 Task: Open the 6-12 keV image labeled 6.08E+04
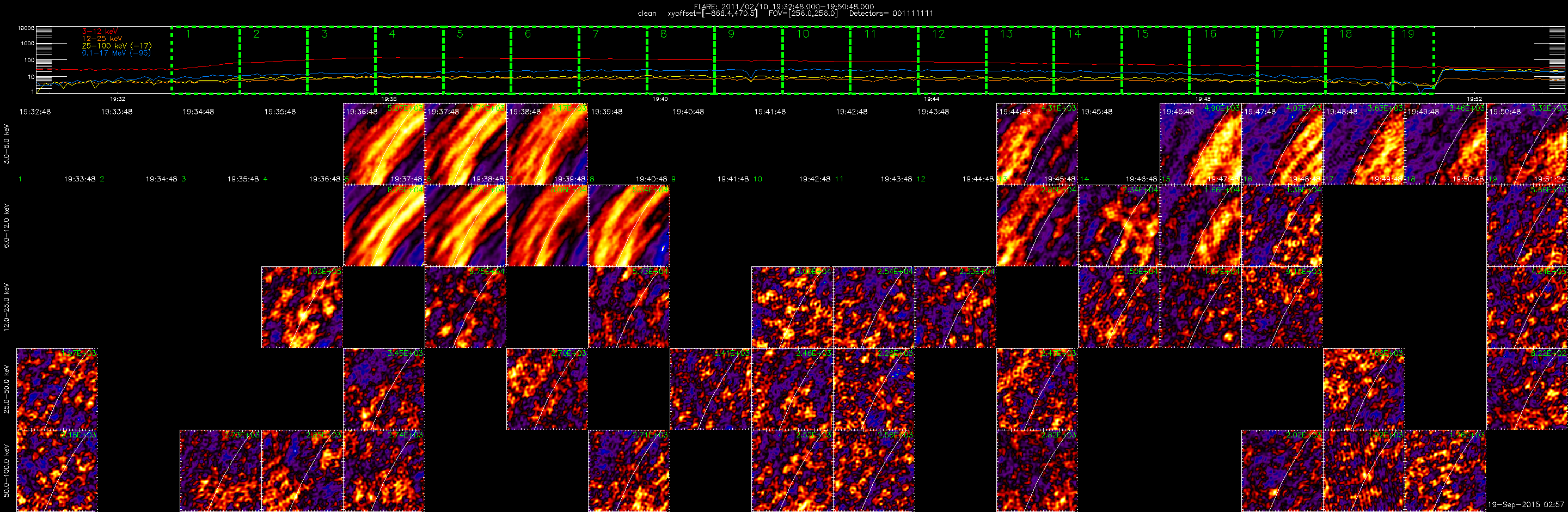[547, 225]
